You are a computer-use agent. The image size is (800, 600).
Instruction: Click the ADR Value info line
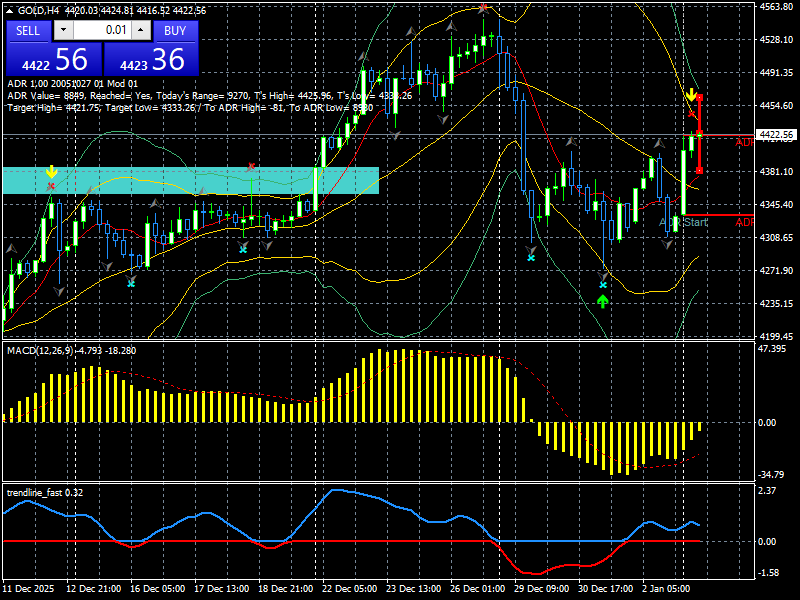coord(210,95)
